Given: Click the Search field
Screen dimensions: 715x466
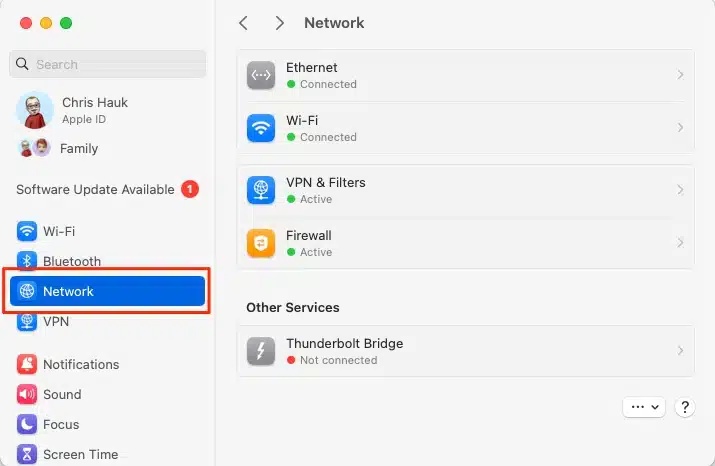Looking at the screenshot, I should [108, 64].
